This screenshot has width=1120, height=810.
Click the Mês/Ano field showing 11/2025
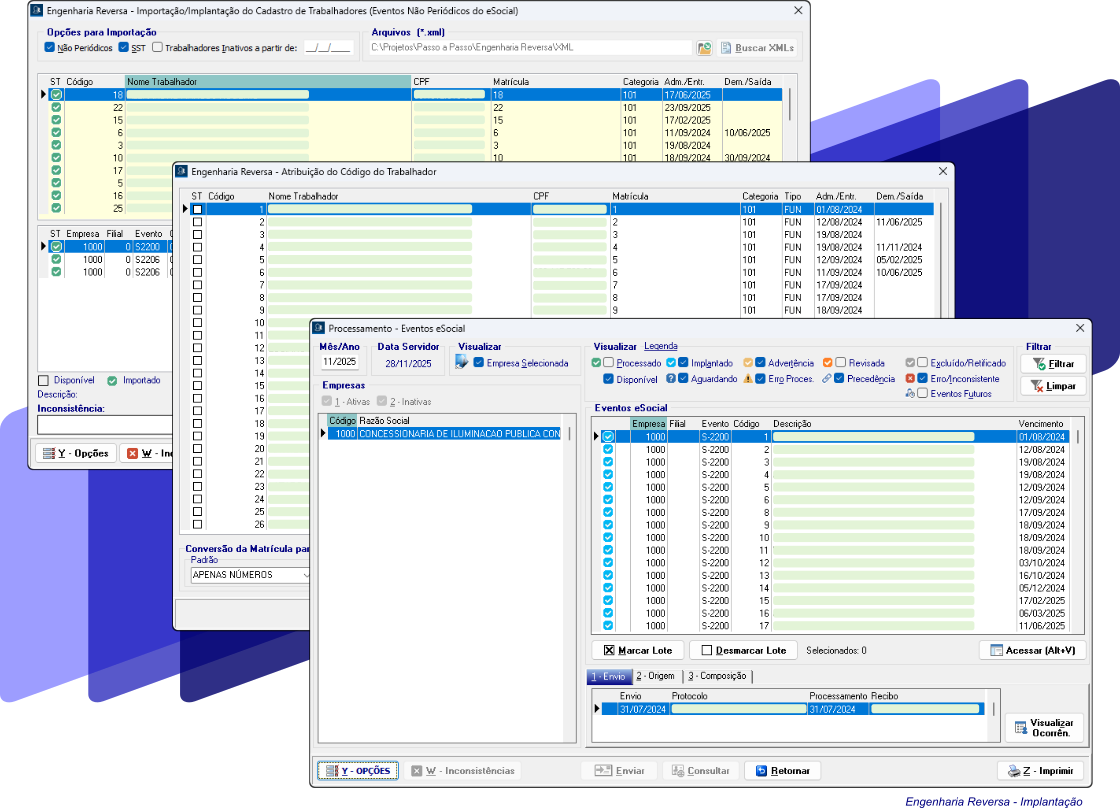pos(339,363)
